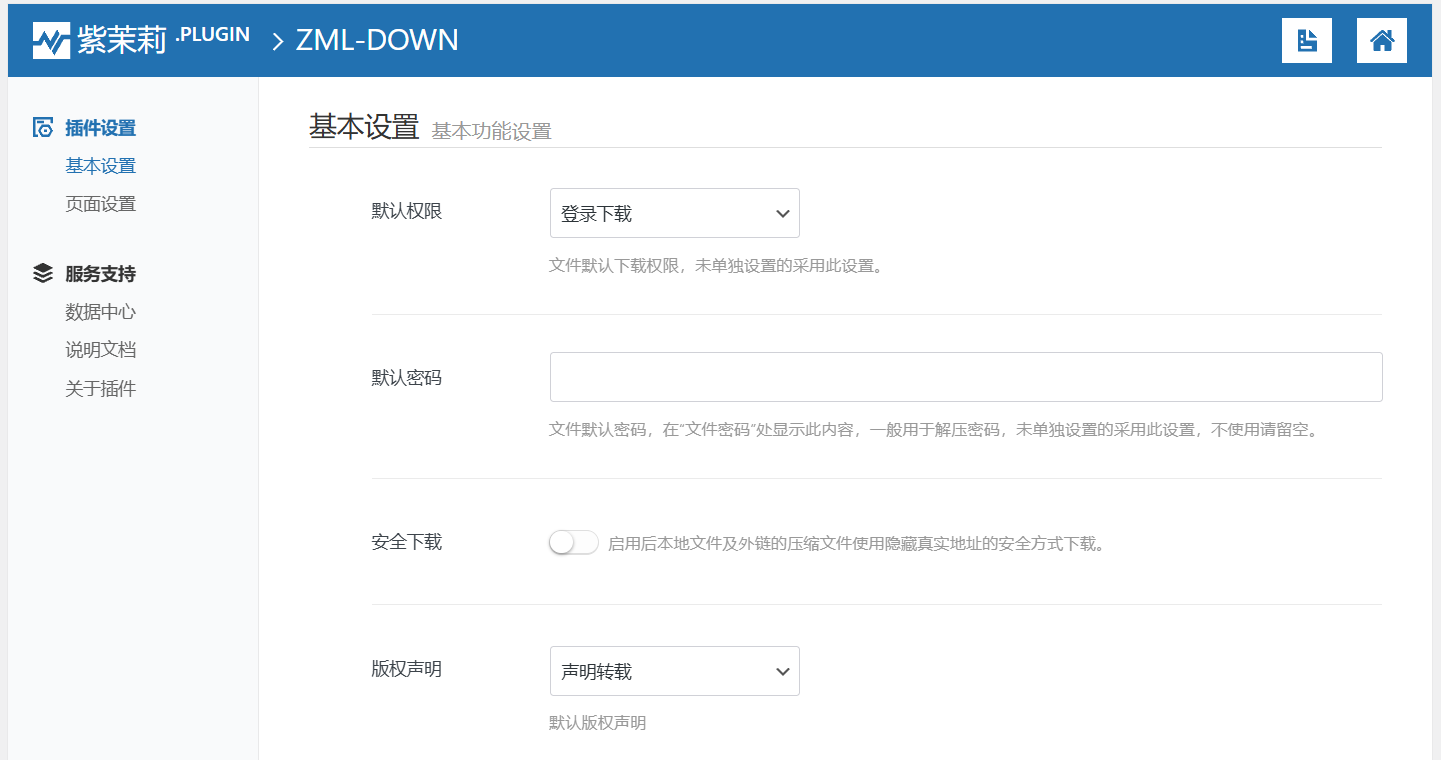
Task: Click the 启用后本地文件 description text
Action: [856, 544]
